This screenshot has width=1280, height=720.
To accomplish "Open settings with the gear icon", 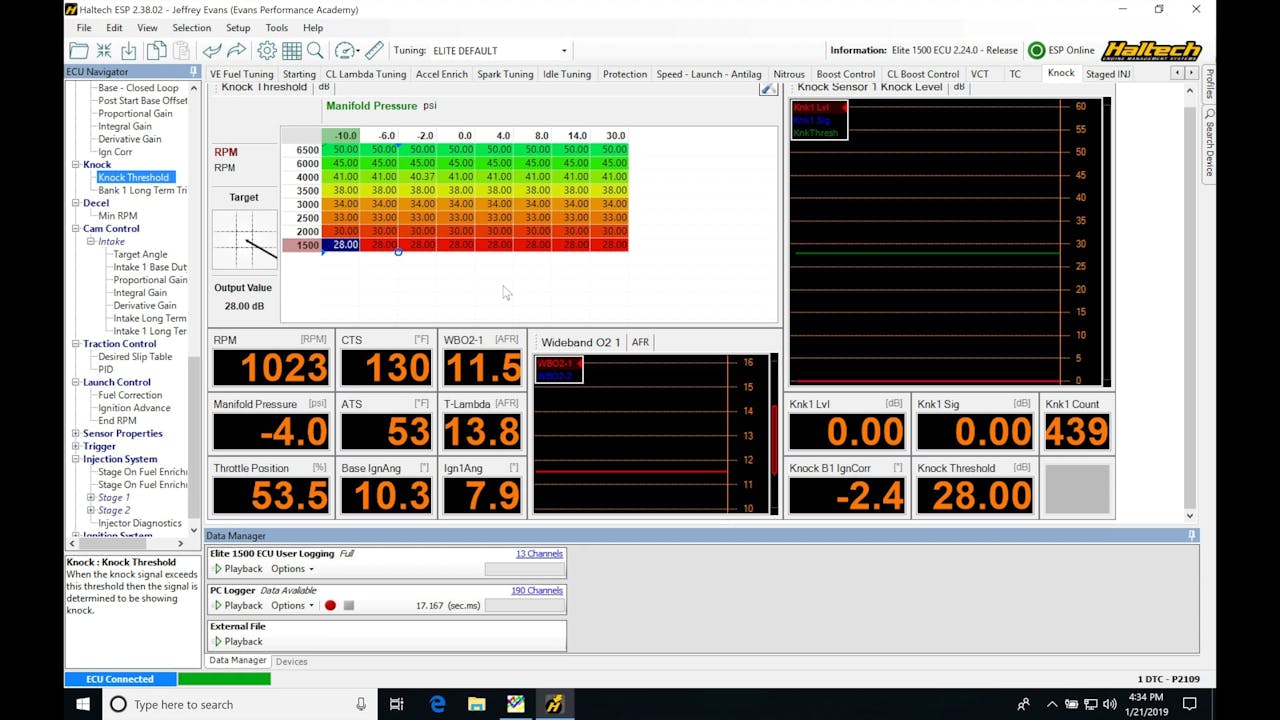I will tap(266, 51).
